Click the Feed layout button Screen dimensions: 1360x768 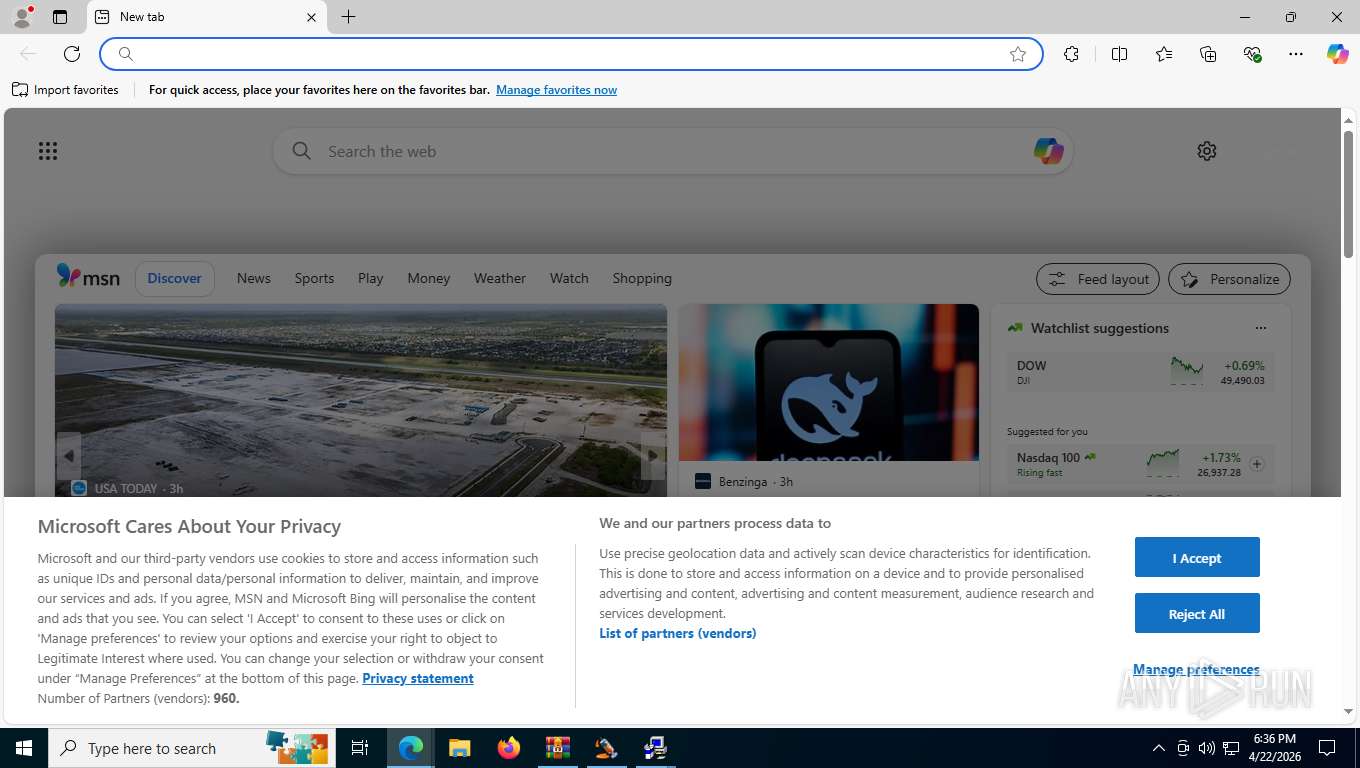(x=1098, y=279)
